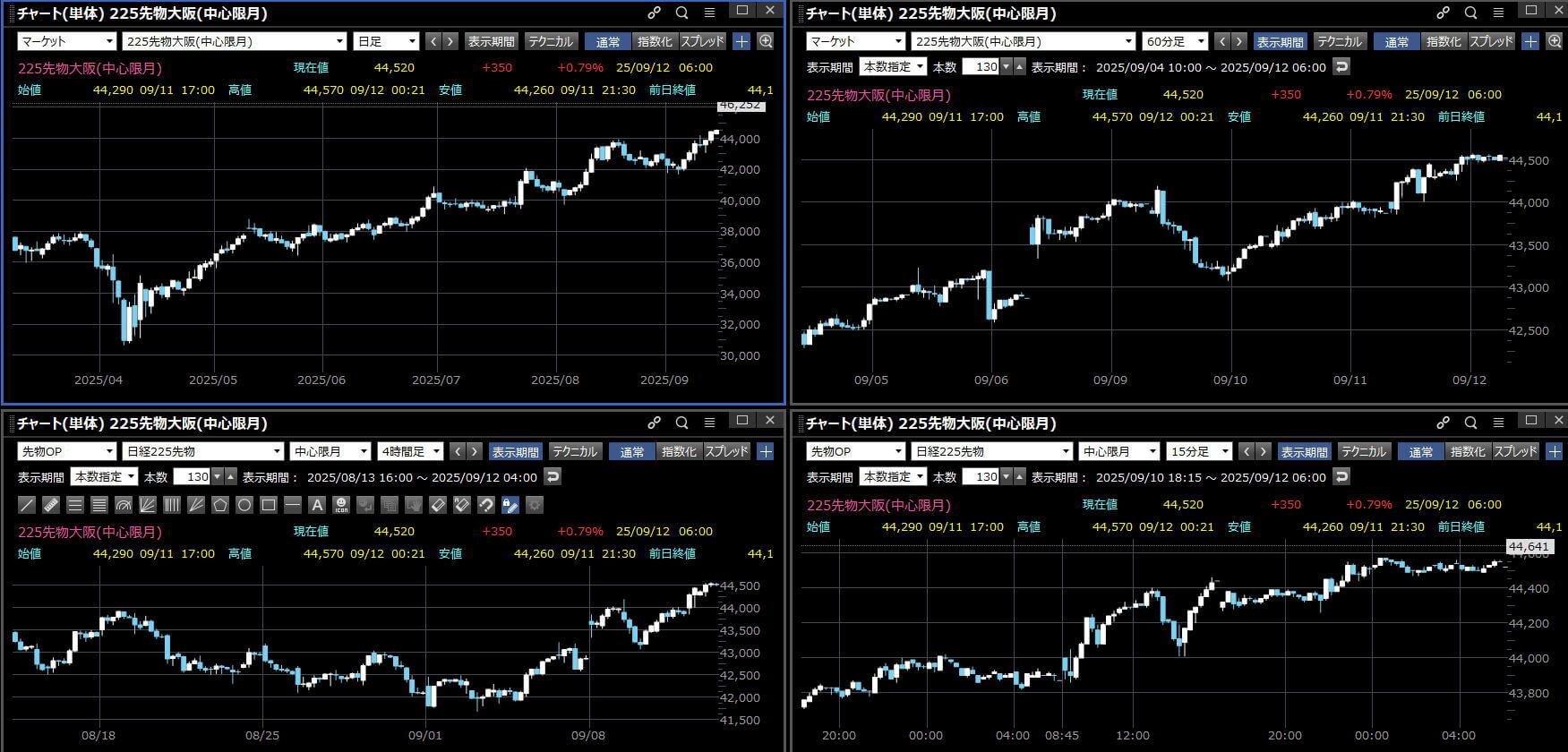Click テクニカル button in 60-minute chart
Viewport: 1568px width, 752px height.
click(x=1339, y=41)
